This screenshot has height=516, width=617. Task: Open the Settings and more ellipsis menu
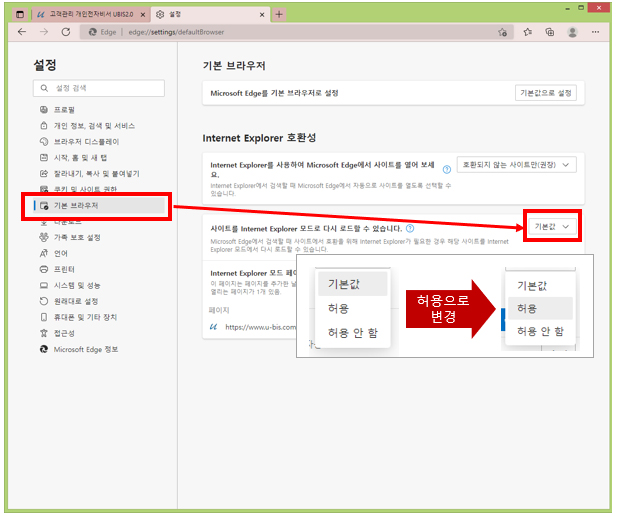point(595,32)
